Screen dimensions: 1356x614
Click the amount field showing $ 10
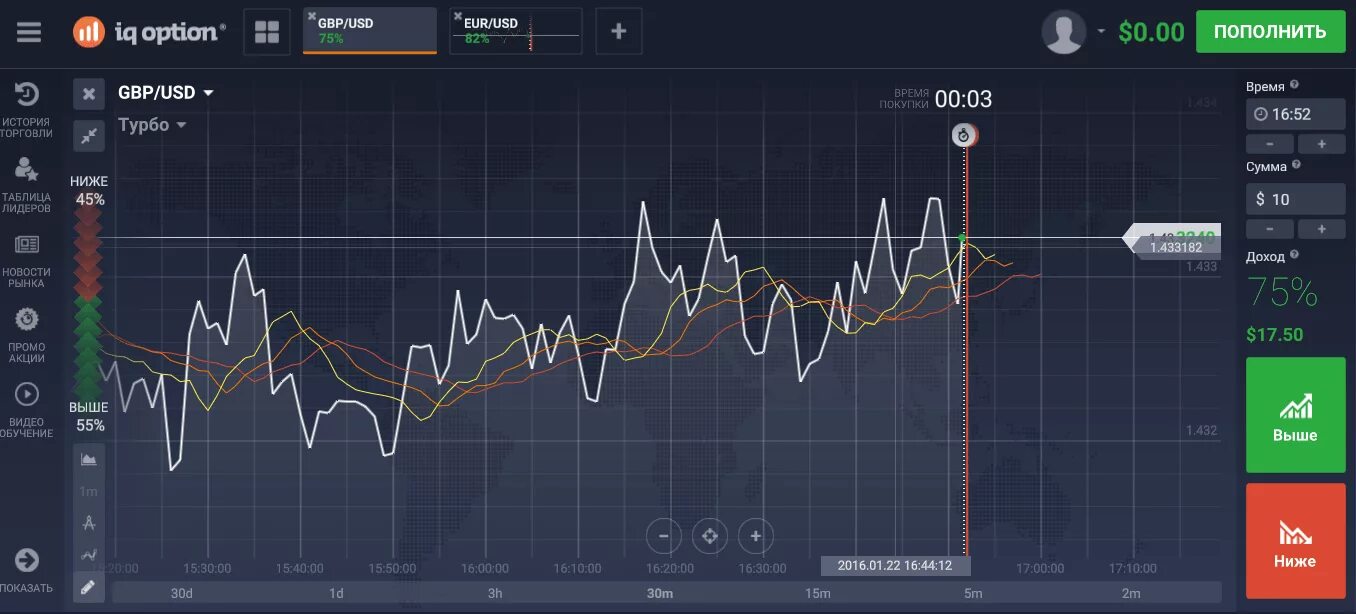pos(1295,199)
